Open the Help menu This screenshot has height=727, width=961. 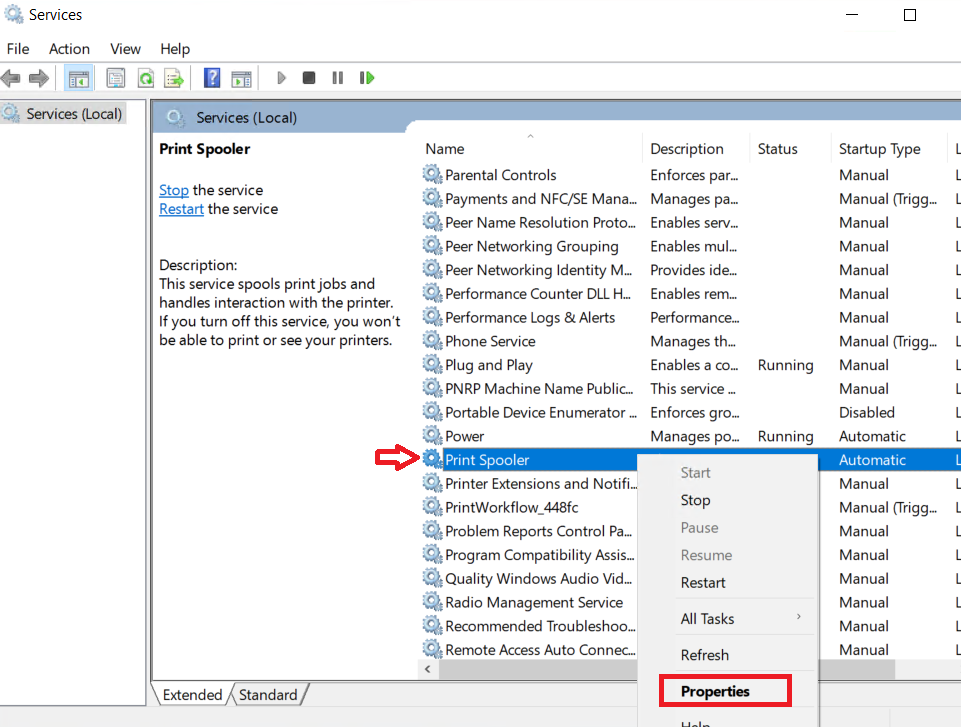coord(175,49)
